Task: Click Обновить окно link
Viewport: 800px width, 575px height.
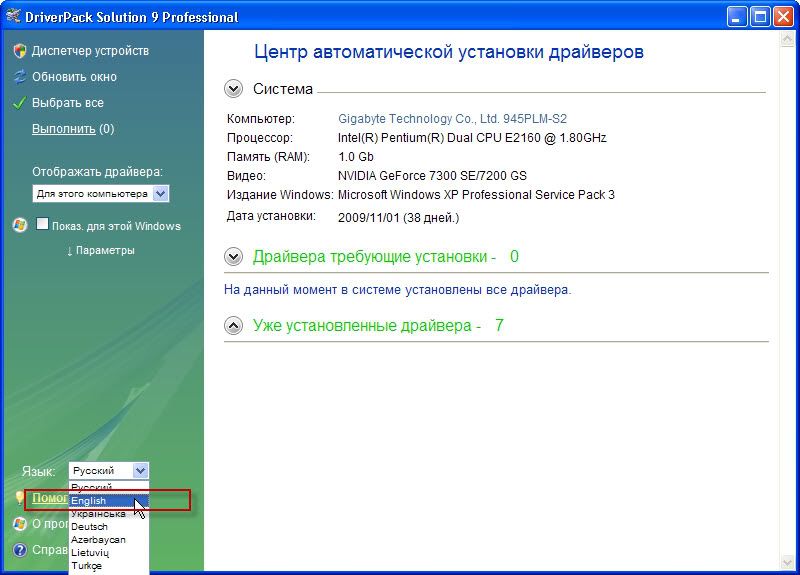Action: [x=74, y=77]
